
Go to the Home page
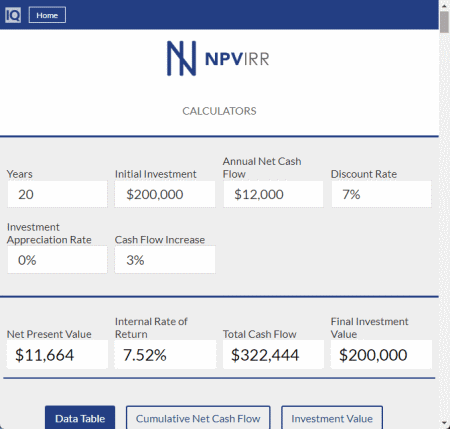point(47,15)
